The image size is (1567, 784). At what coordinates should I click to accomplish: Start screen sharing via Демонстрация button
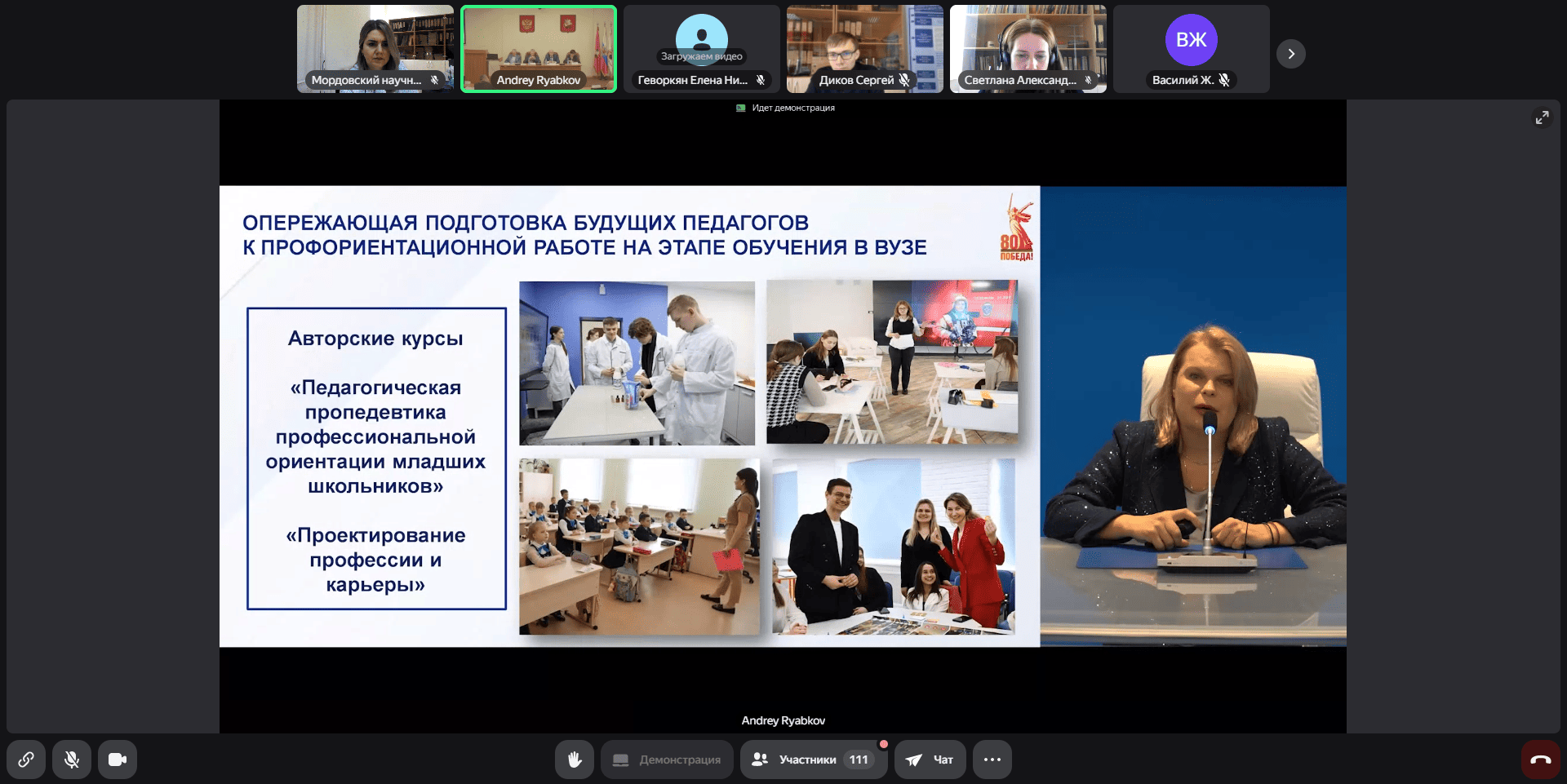click(x=667, y=760)
